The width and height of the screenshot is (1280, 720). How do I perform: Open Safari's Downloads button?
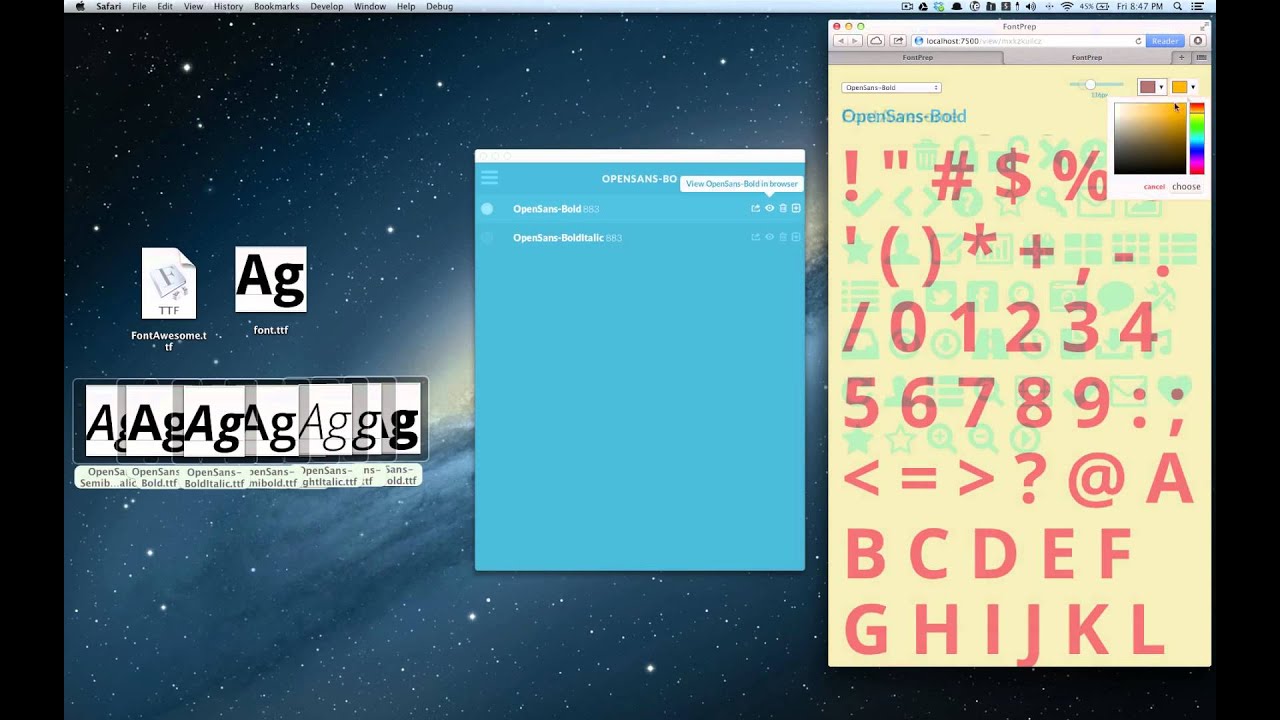coord(1198,41)
